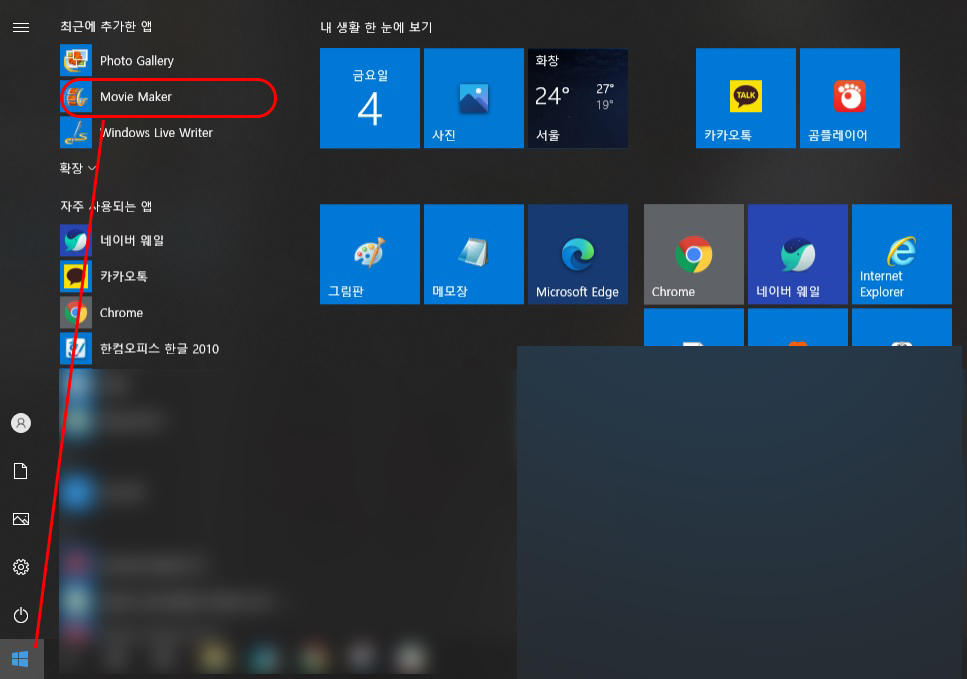Open the 곰플레이어 tile
Viewport: 967px width, 679px height.
pos(850,98)
